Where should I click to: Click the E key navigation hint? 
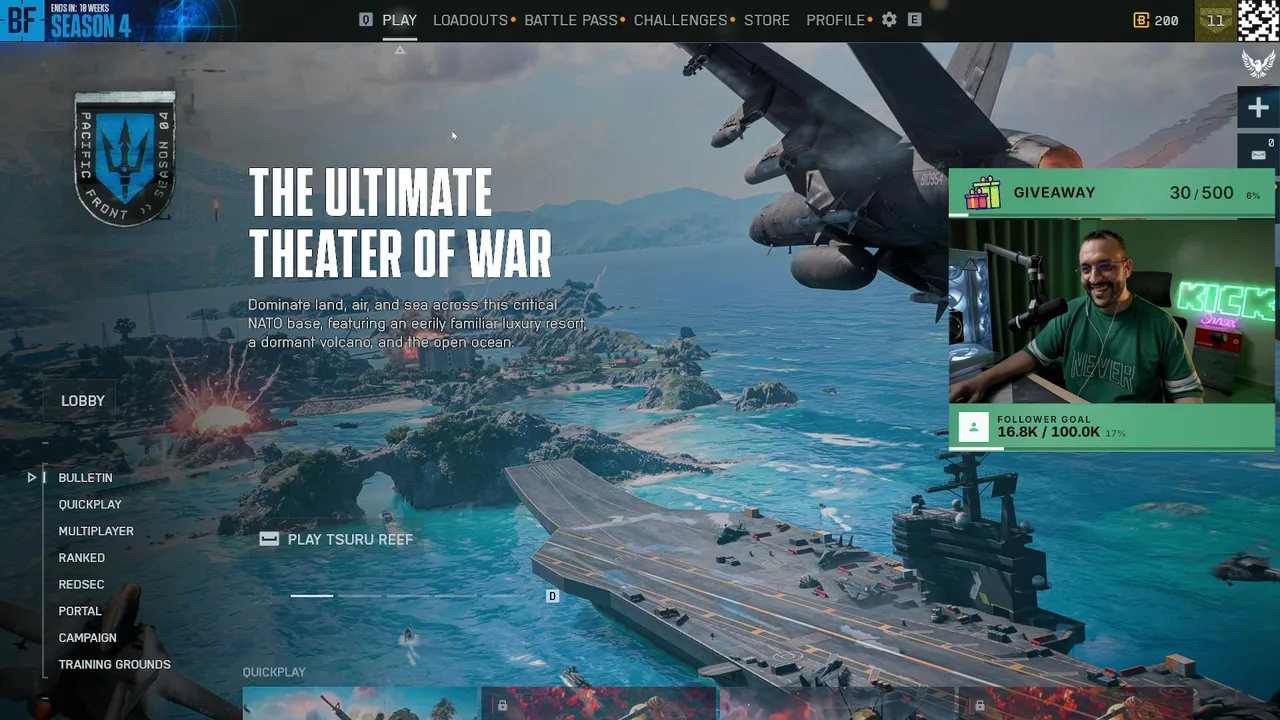pos(914,20)
